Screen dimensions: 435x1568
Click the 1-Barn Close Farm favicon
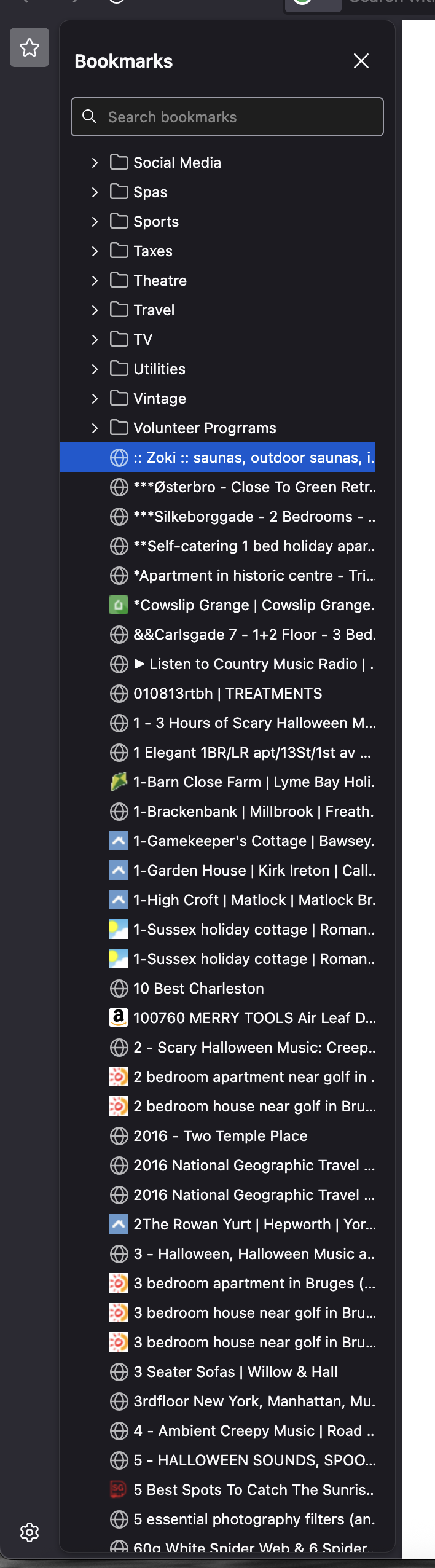click(119, 782)
